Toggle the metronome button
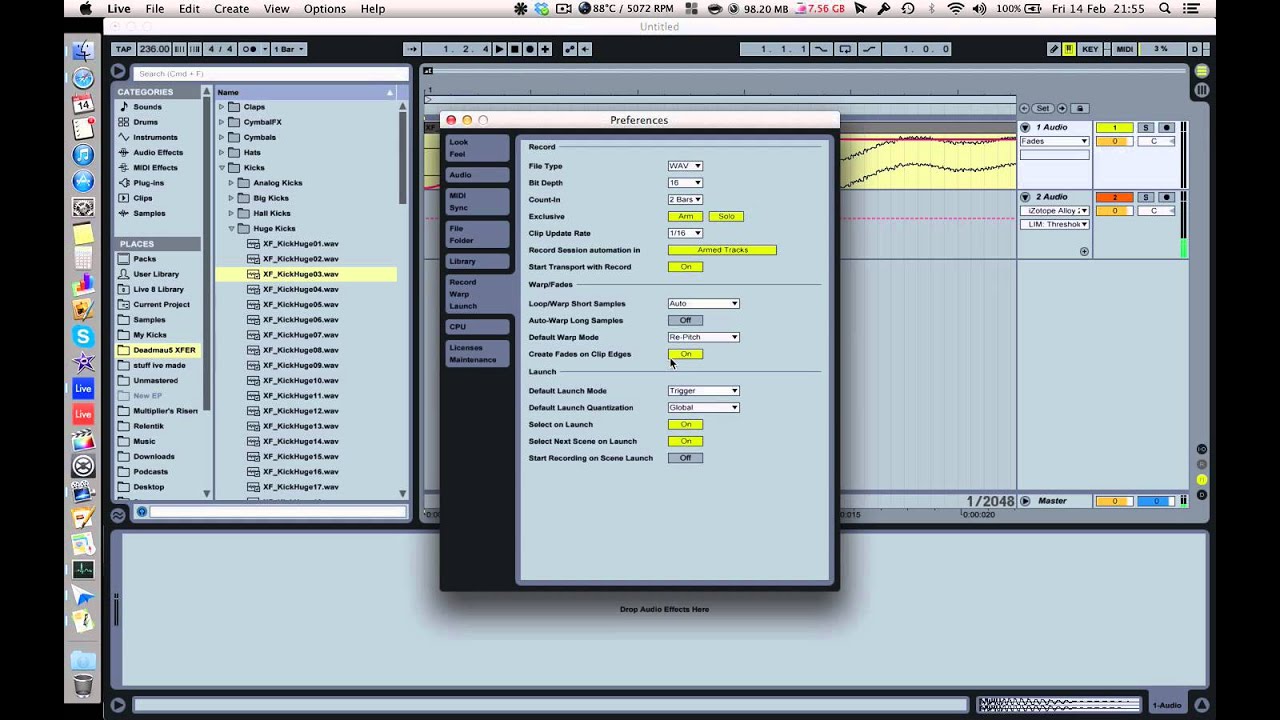 point(250,49)
